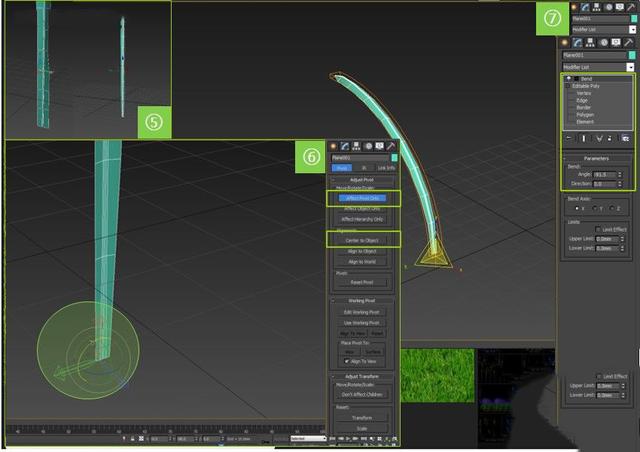Click Reset Pivot button
This screenshot has width=640, height=452.
click(x=362, y=282)
